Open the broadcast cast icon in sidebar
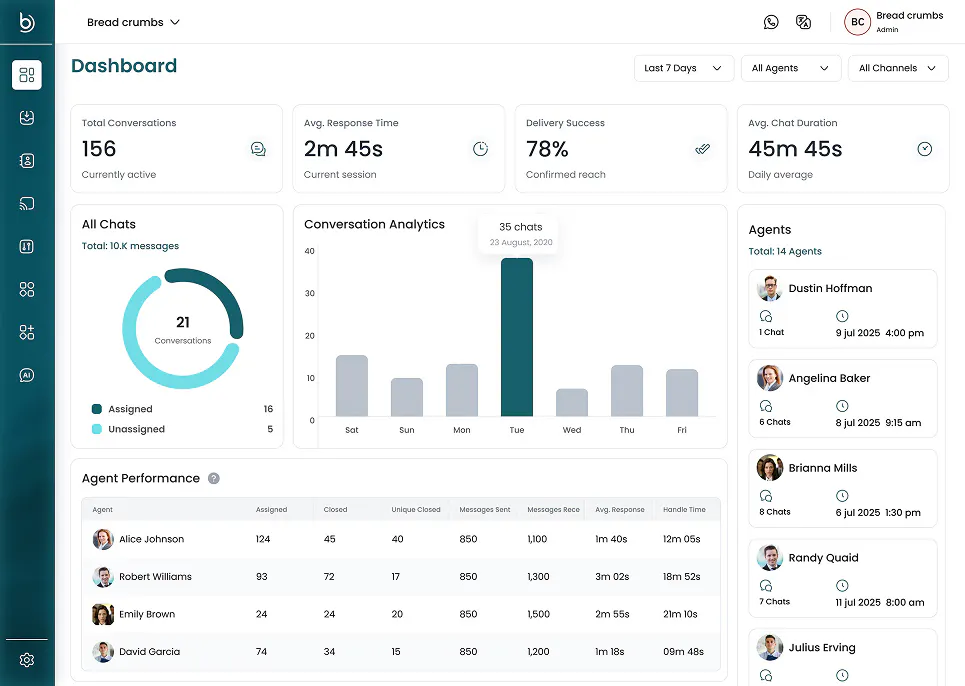This screenshot has width=965, height=686. point(26,204)
